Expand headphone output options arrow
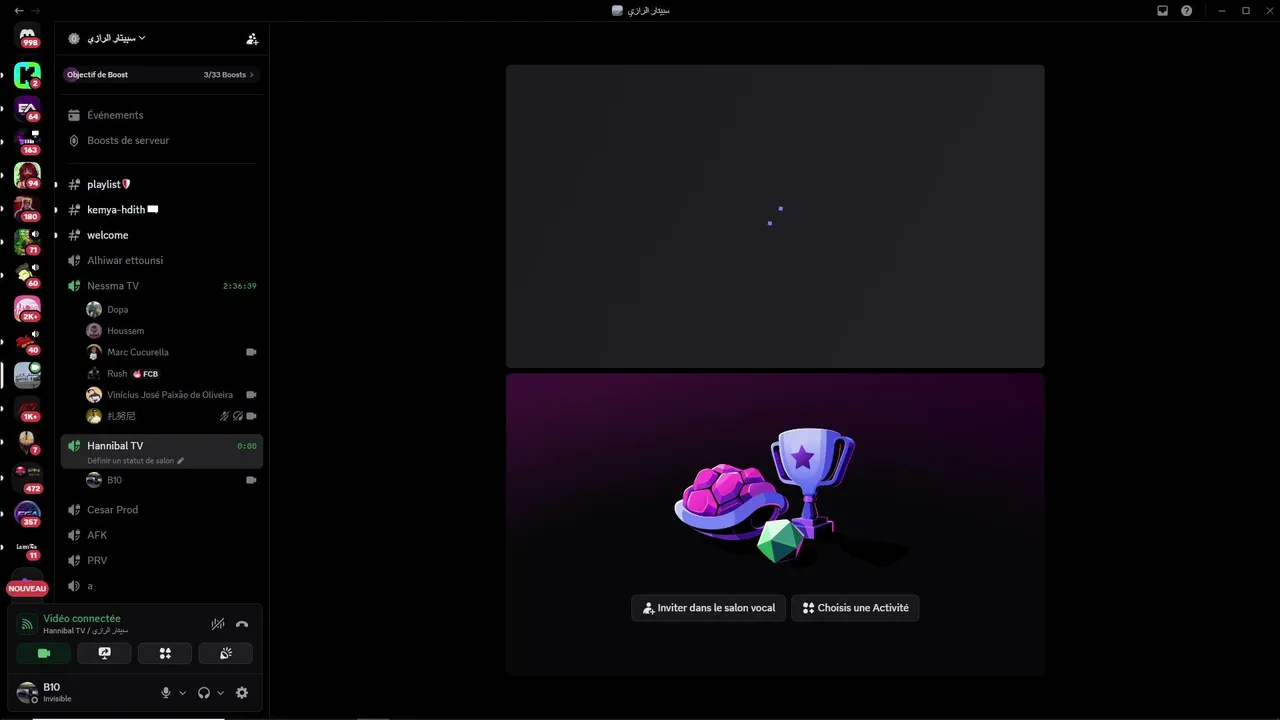Image resolution: width=1280 pixels, height=720 pixels. (x=220, y=693)
